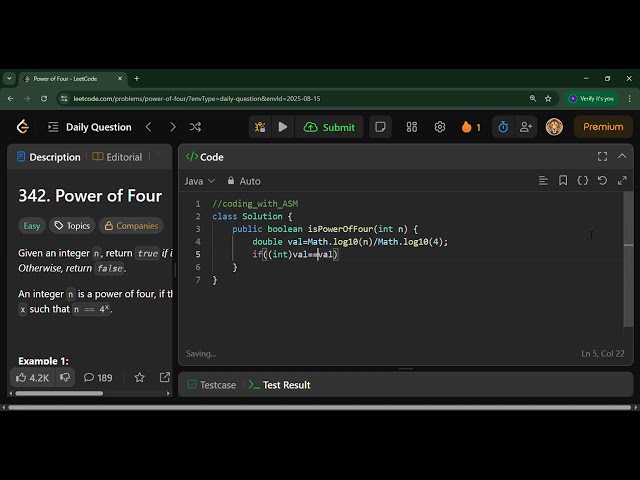Screen dimensions: 640x480
Task: Expand the Topics tag
Action: (72, 226)
